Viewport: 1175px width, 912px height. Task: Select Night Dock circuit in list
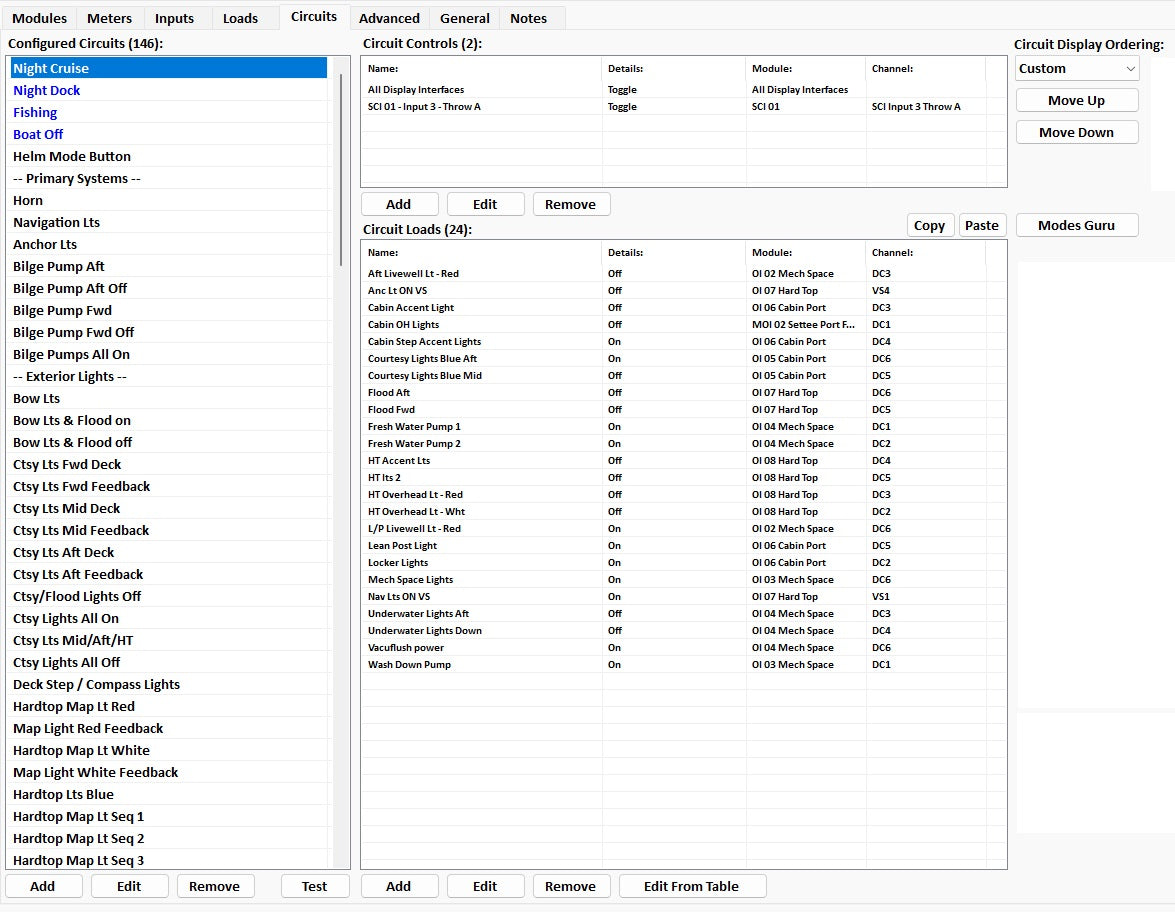click(x=47, y=91)
